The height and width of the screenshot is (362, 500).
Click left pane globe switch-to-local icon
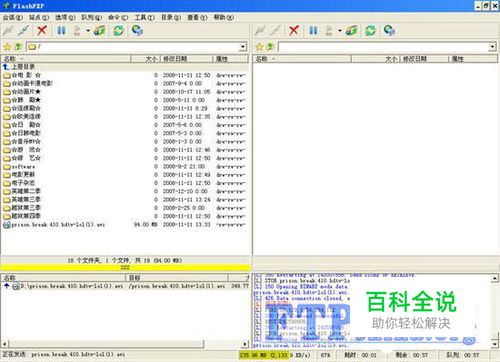point(137,30)
